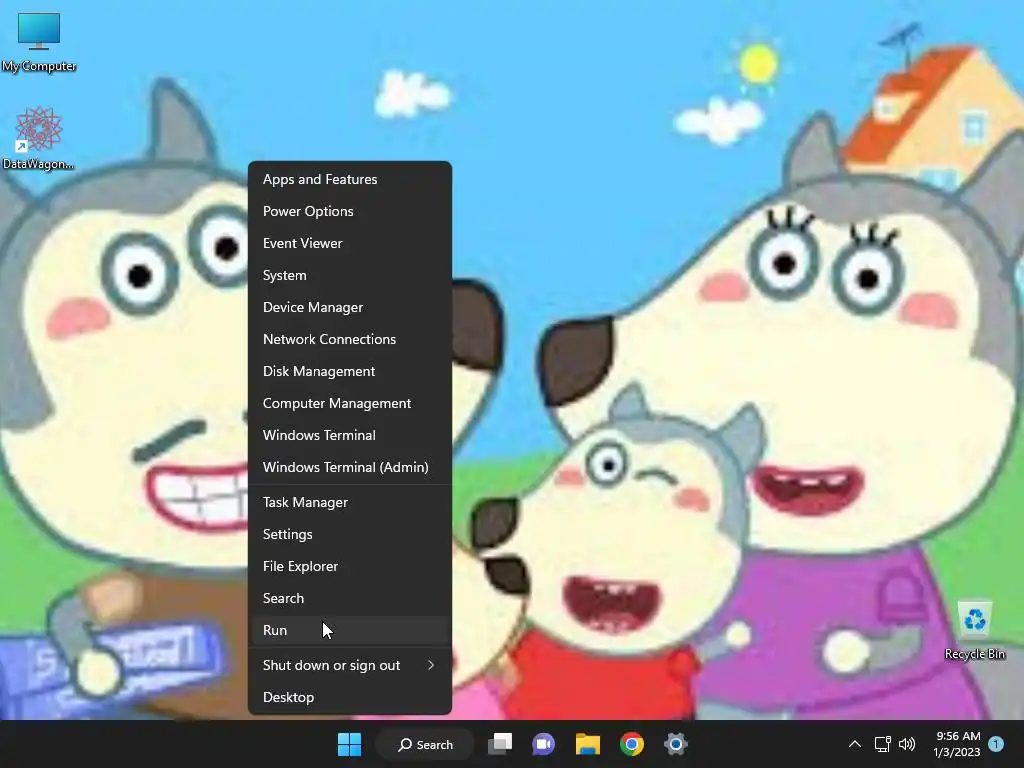This screenshot has height=768, width=1024.
Task: Open the notification count badge
Action: point(995,743)
